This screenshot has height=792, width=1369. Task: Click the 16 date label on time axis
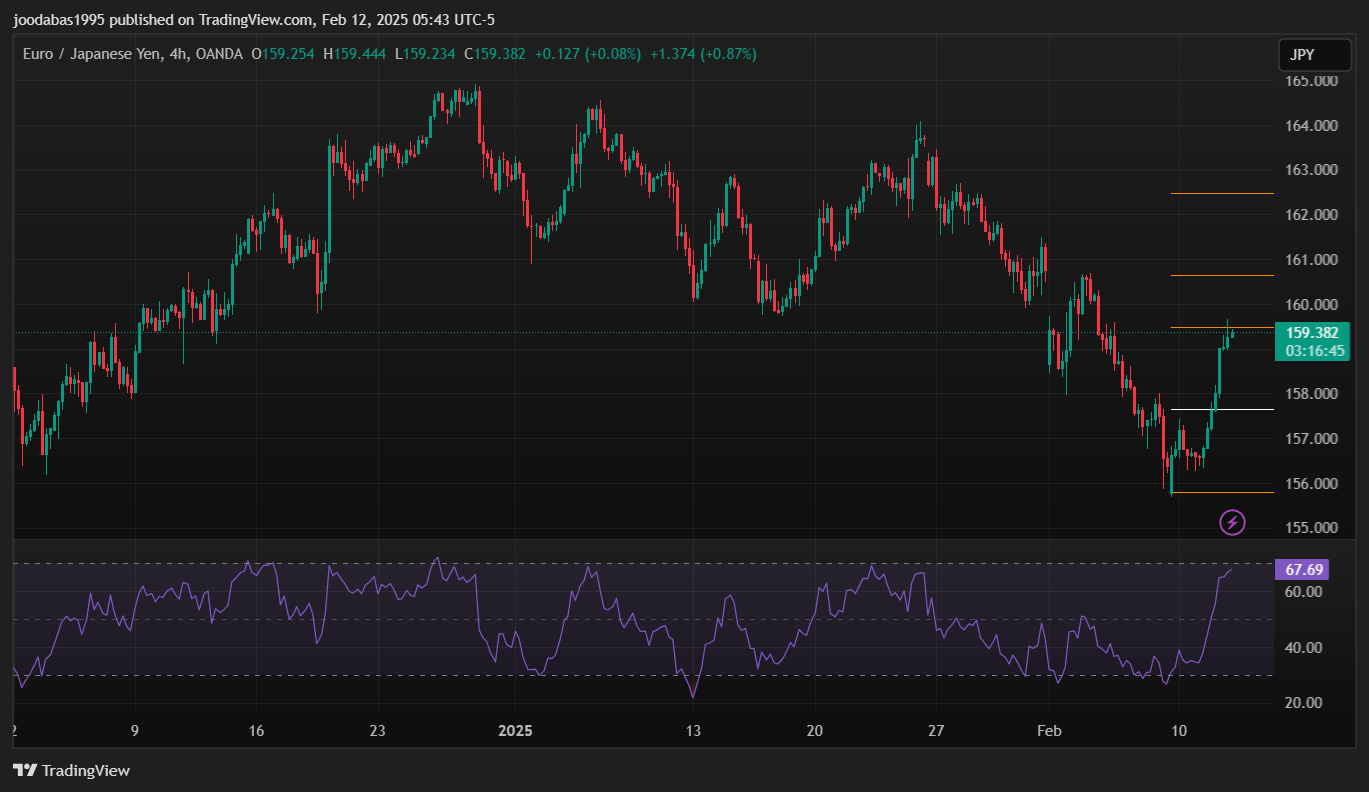[x=256, y=730]
